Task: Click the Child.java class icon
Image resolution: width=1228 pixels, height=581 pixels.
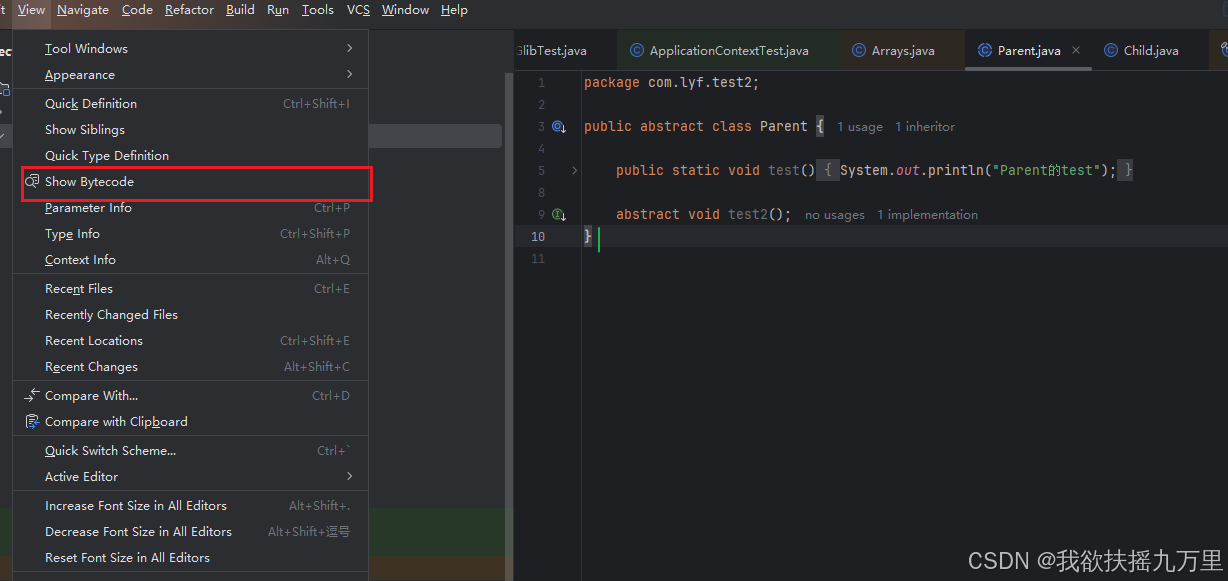Action: pyautogui.click(x=1111, y=50)
